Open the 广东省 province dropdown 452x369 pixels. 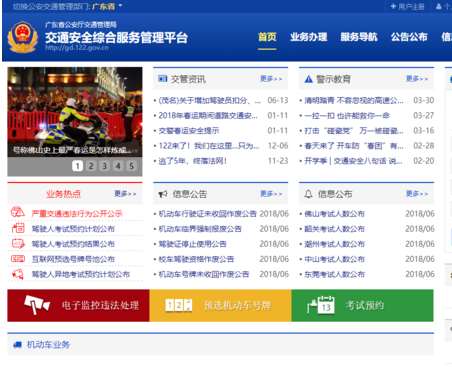[107, 6]
